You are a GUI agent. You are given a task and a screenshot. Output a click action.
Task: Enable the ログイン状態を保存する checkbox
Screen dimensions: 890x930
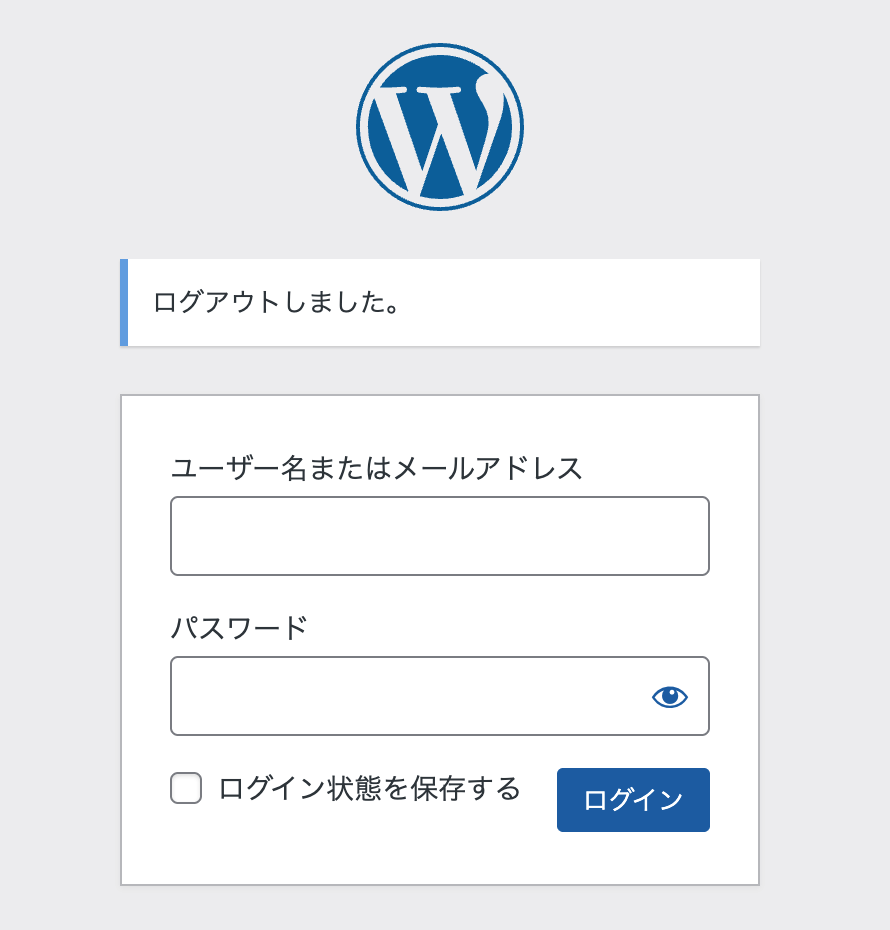tap(186, 788)
